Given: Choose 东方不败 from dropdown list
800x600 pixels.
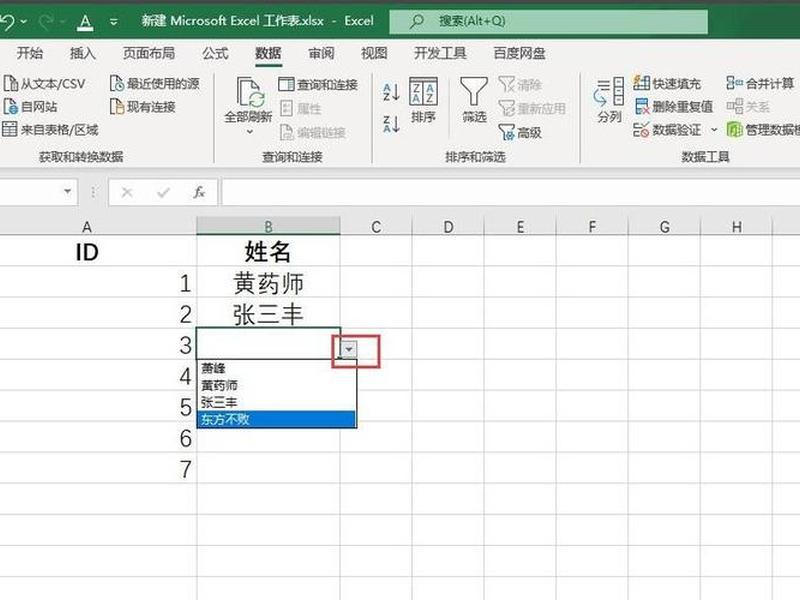Looking at the screenshot, I should pos(276,419).
